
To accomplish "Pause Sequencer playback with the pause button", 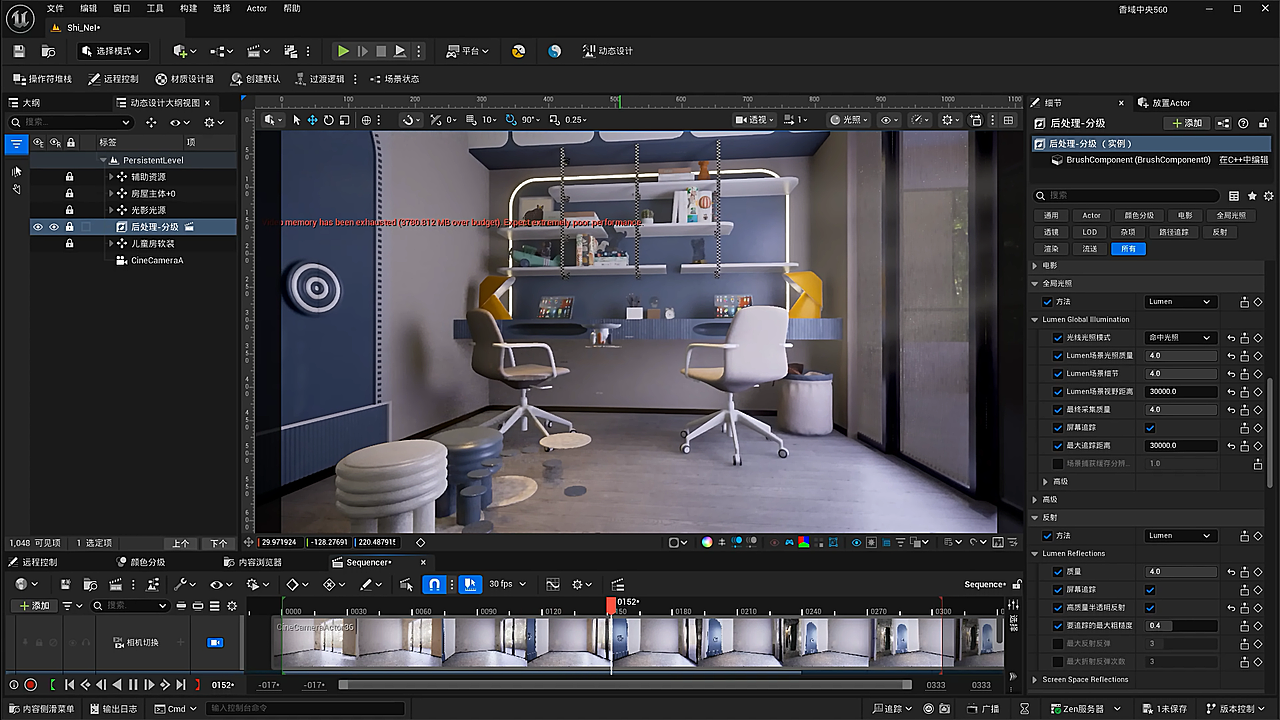I will 133,685.
